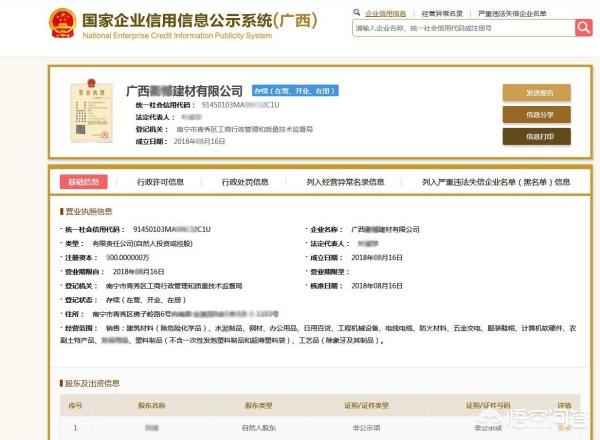The height and width of the screenshot is (440, 600).
Task: Switch to the 基础信息 tab
Action: (83, 182)
